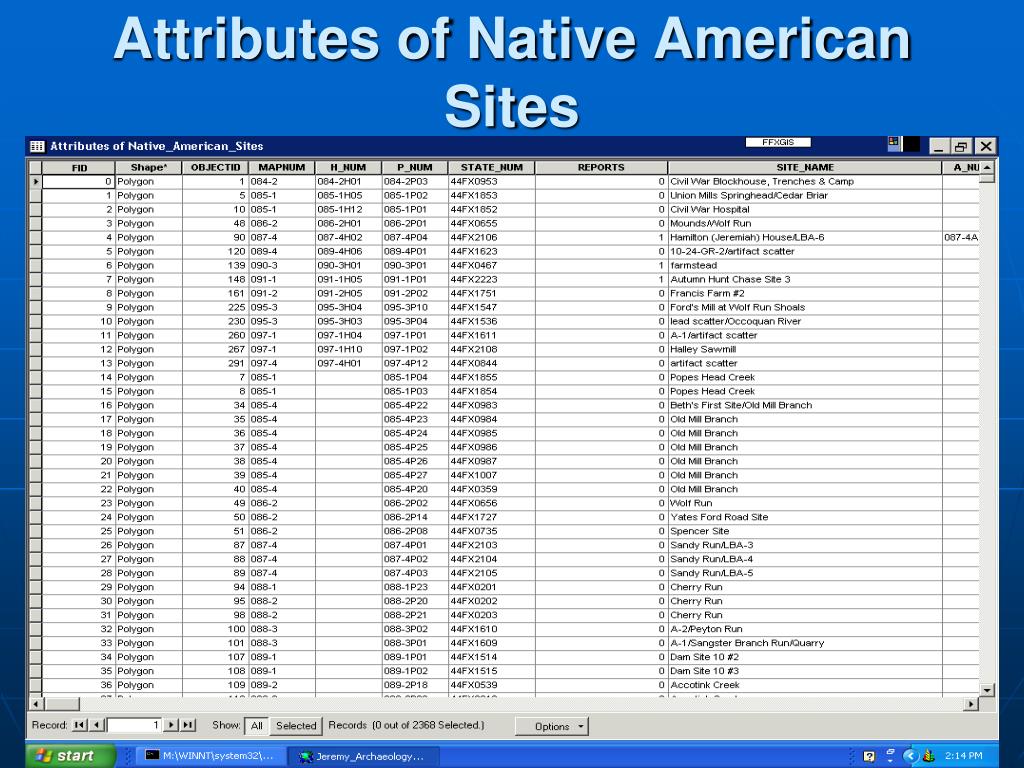The width and height of the screenshot is (1024, 768).
Task: Click the horizontal scrollbar thumb
Action: click(x=62, y=704)
